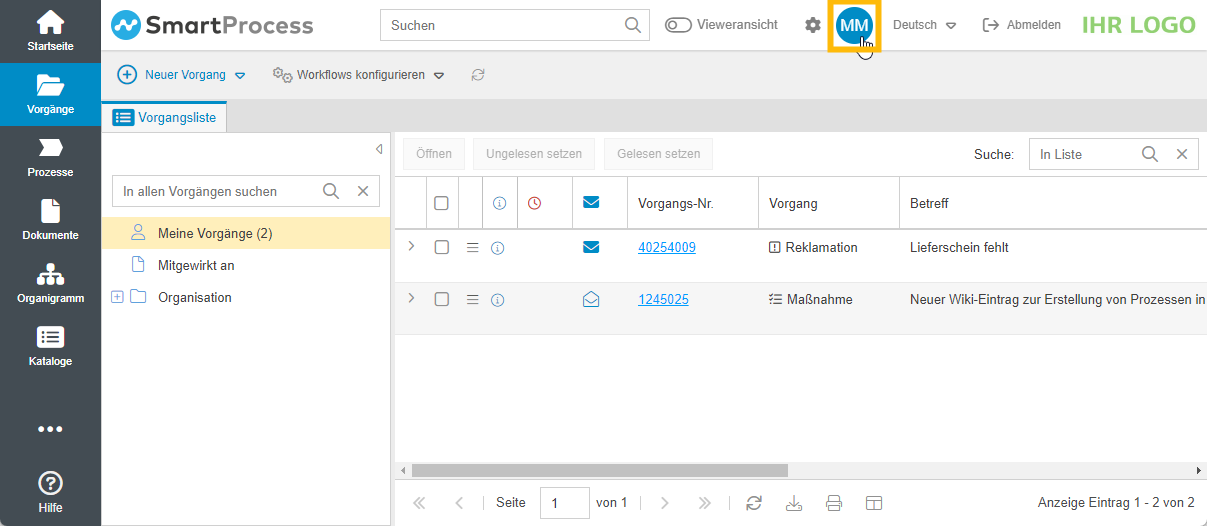The image size is (1207, 526).
Task: Open the Kataloge sidebar icon
Action: [x=50, y=346]
